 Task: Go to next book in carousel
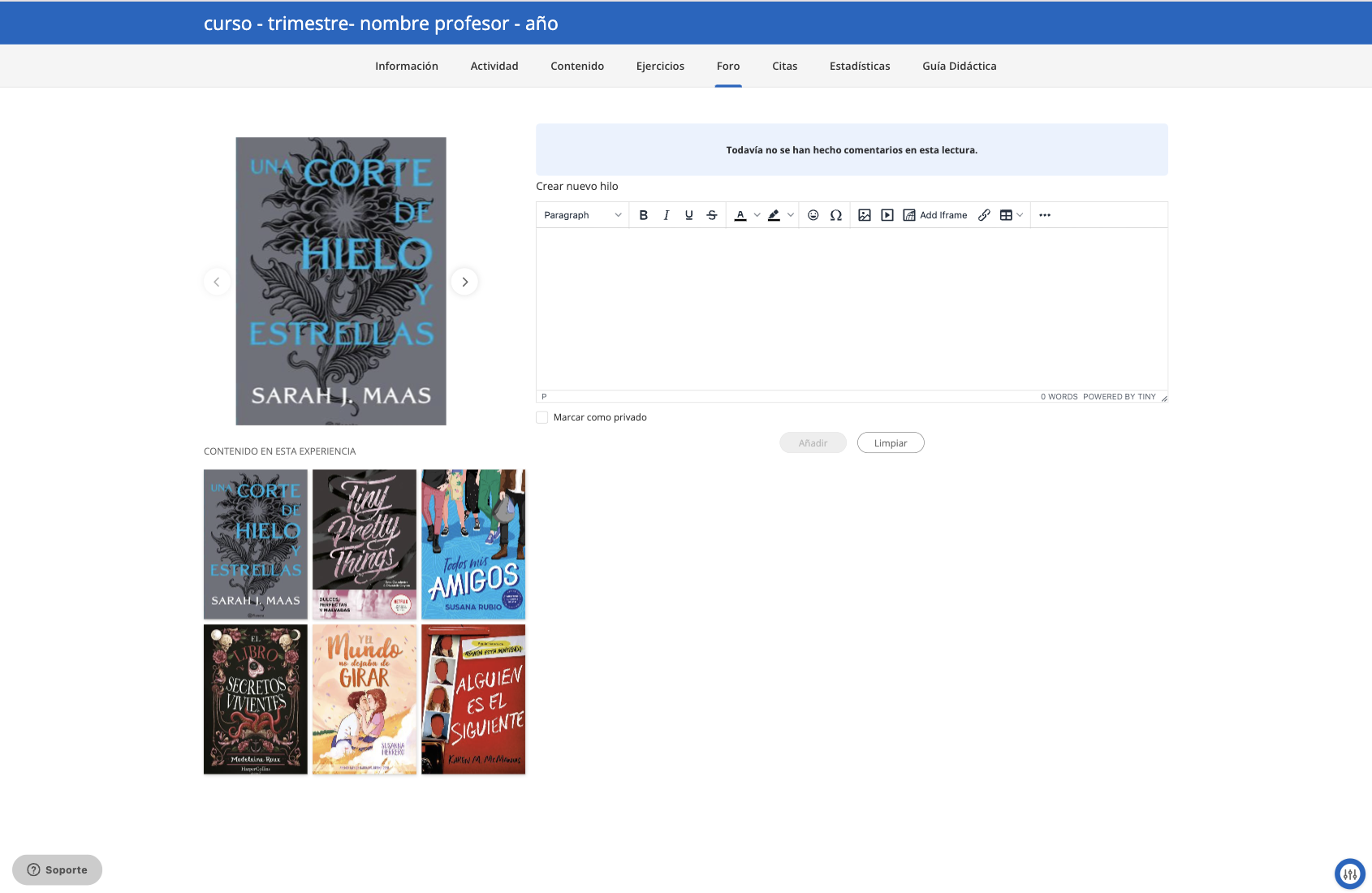tap(464, 282)
